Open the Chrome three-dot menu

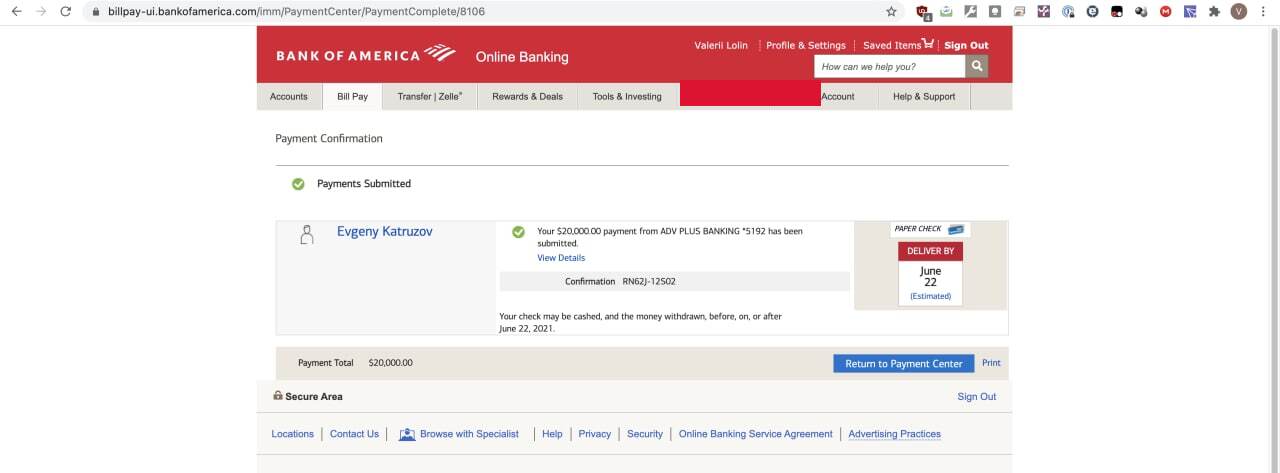pos(1265,12)
